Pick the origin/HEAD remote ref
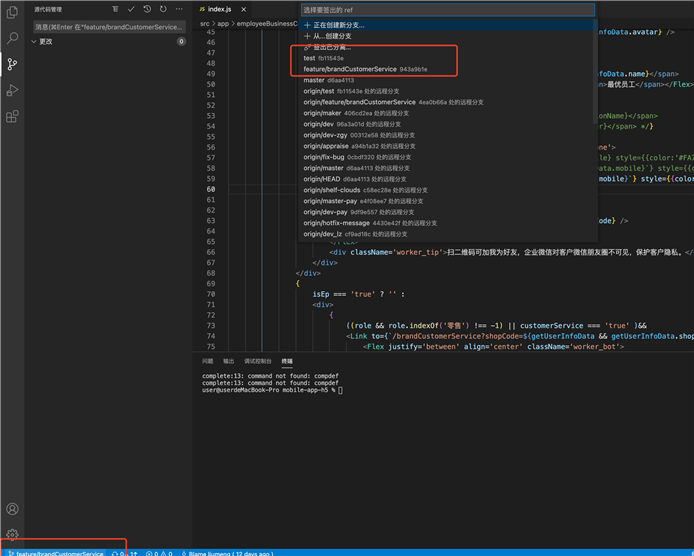694x556 pixels. 446,179
